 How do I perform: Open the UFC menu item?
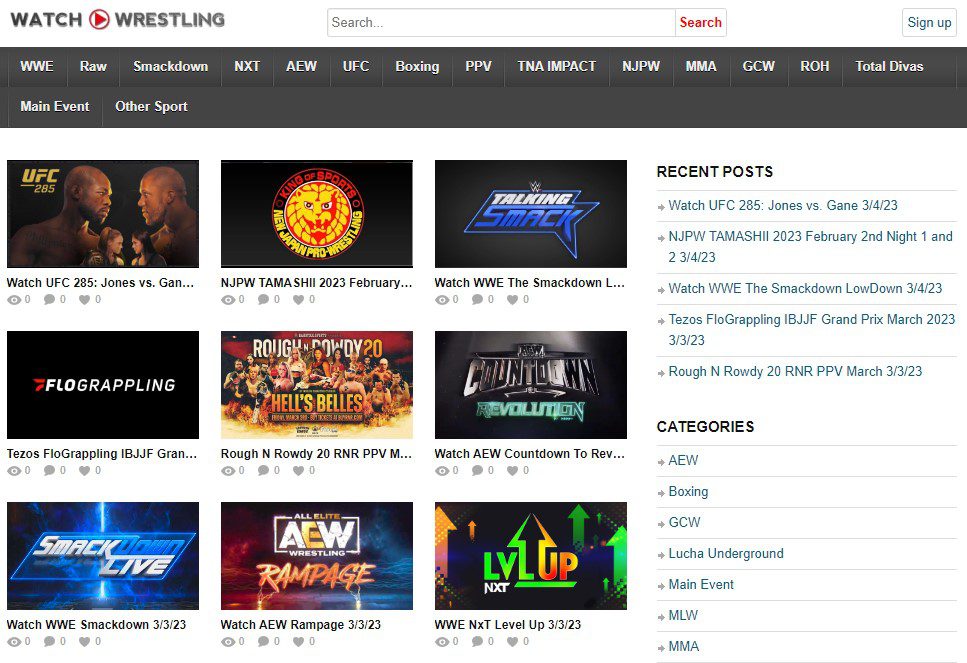pyautogui.click(x=356, y=67)
